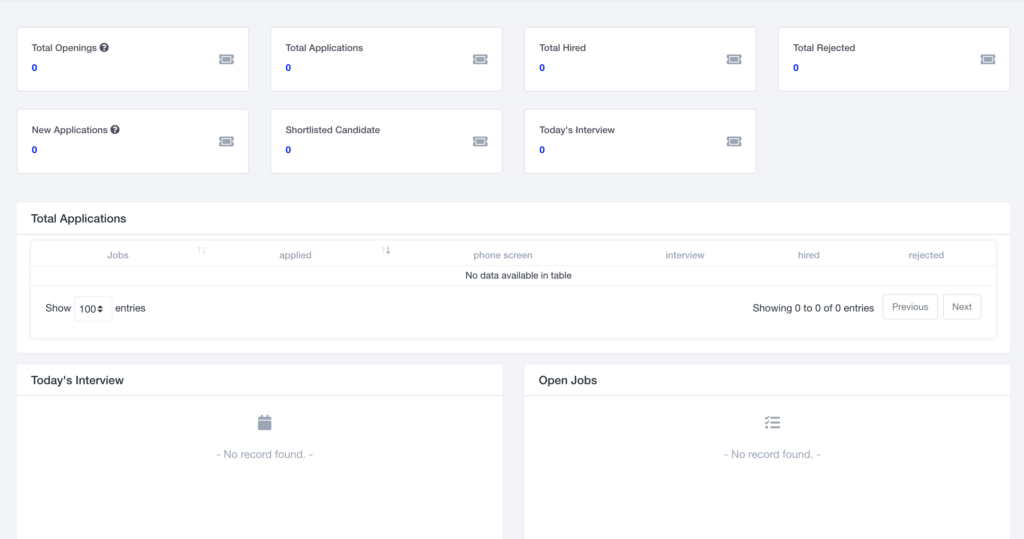Click the ticket icon in Total Applications card
Image resolution: width=1024 pixels, height=539 pixels.
480,59
